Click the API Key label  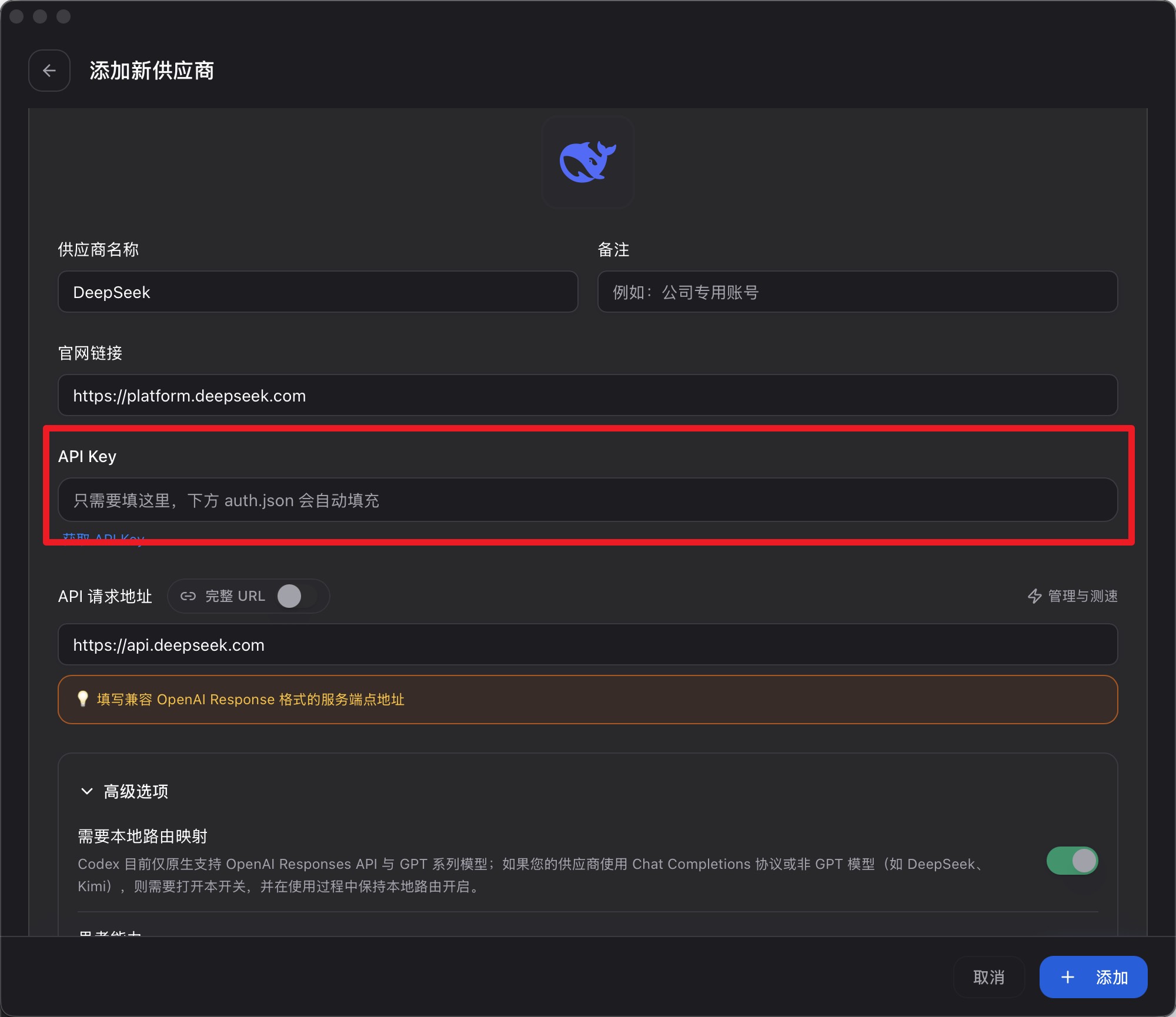pyautogui.click(x=87, y=456)
